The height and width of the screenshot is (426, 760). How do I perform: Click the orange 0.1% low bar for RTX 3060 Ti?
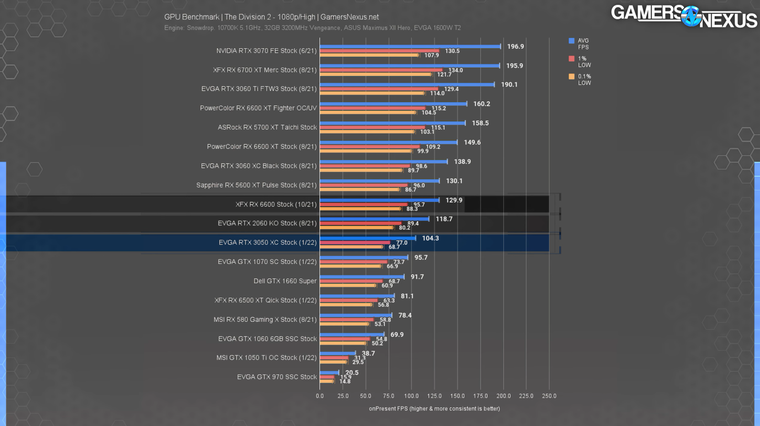(372, 93)
